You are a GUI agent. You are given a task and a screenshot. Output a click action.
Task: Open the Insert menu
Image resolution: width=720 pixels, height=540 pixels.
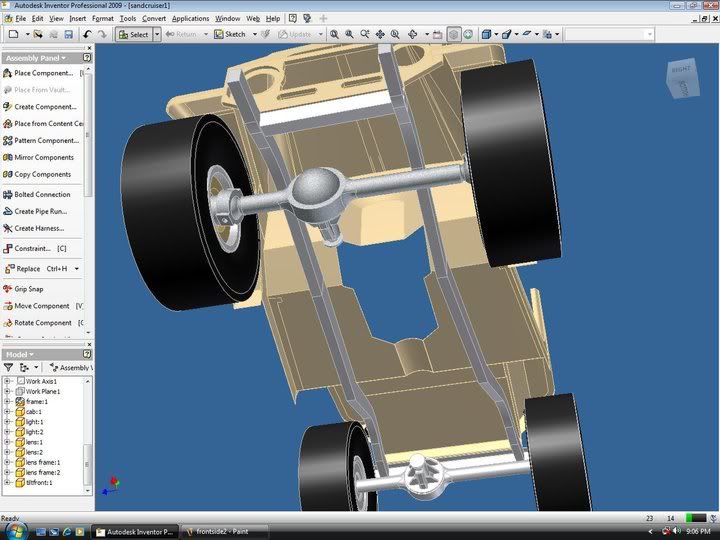pyautogui.click(x=78, y=19)
